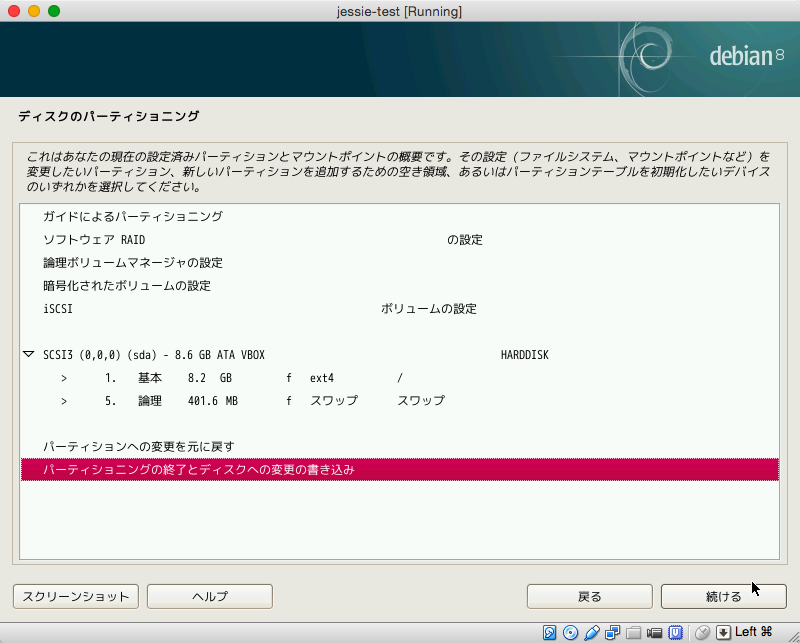Image resolution: width=800 pixels, height=643 pixels.
Task: Select 論理ボリュームマネージャの設定 entry
Action: 399,262
